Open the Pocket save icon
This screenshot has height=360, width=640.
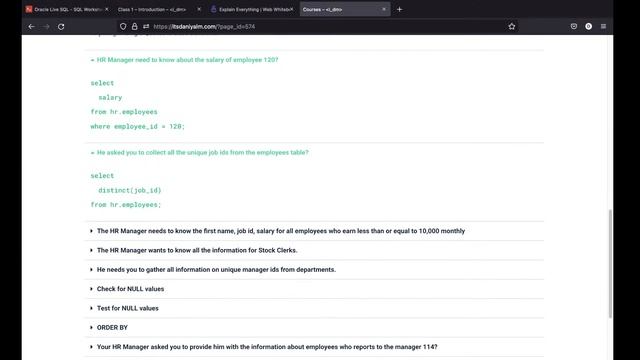pos(573,27)
